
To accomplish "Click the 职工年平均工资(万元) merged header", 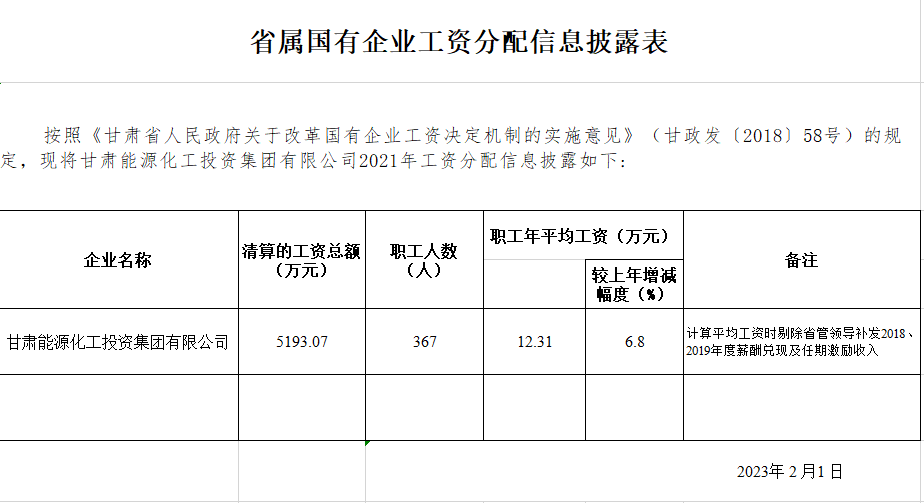I will click(x=583, y=236).
